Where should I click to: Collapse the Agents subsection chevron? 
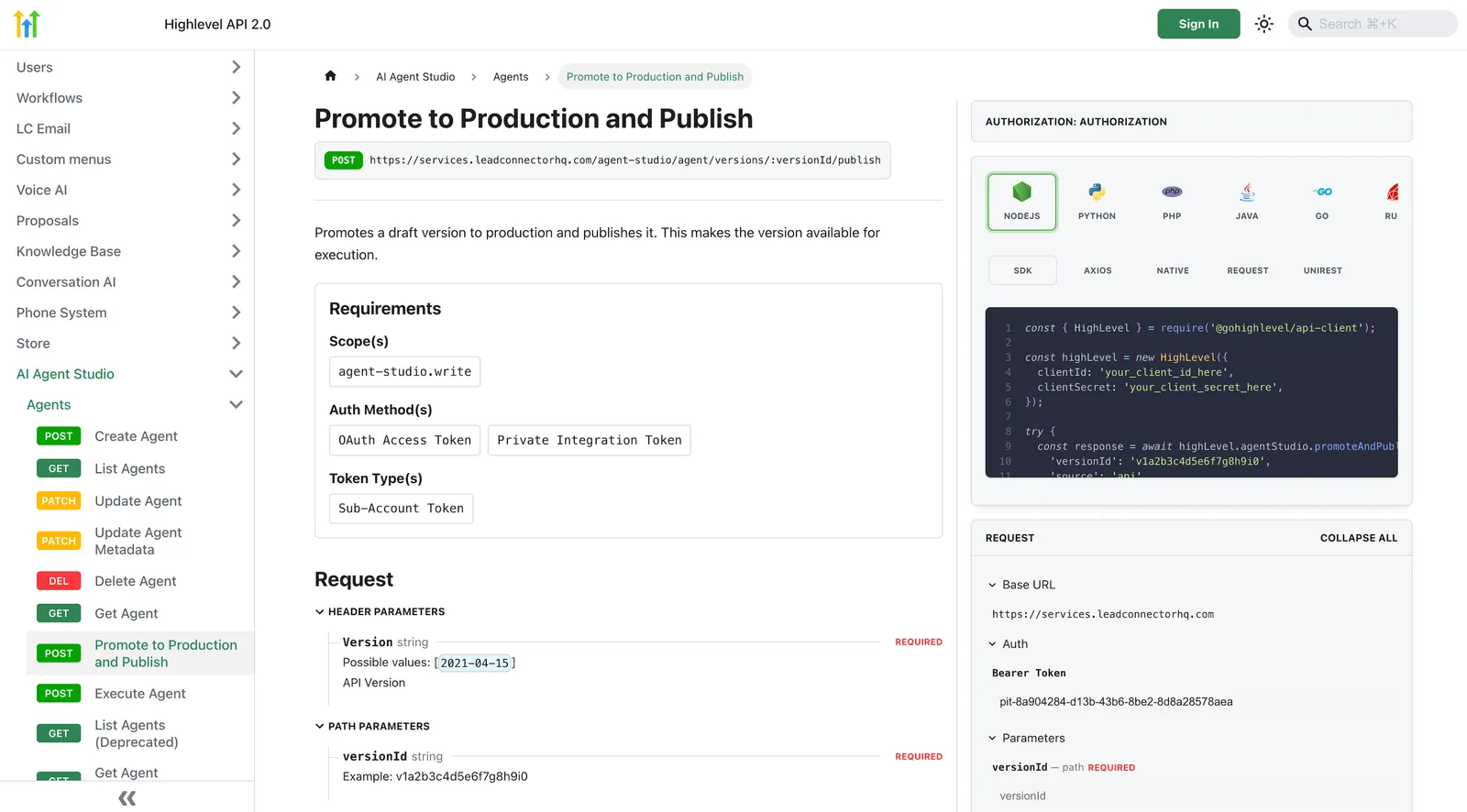236,405
